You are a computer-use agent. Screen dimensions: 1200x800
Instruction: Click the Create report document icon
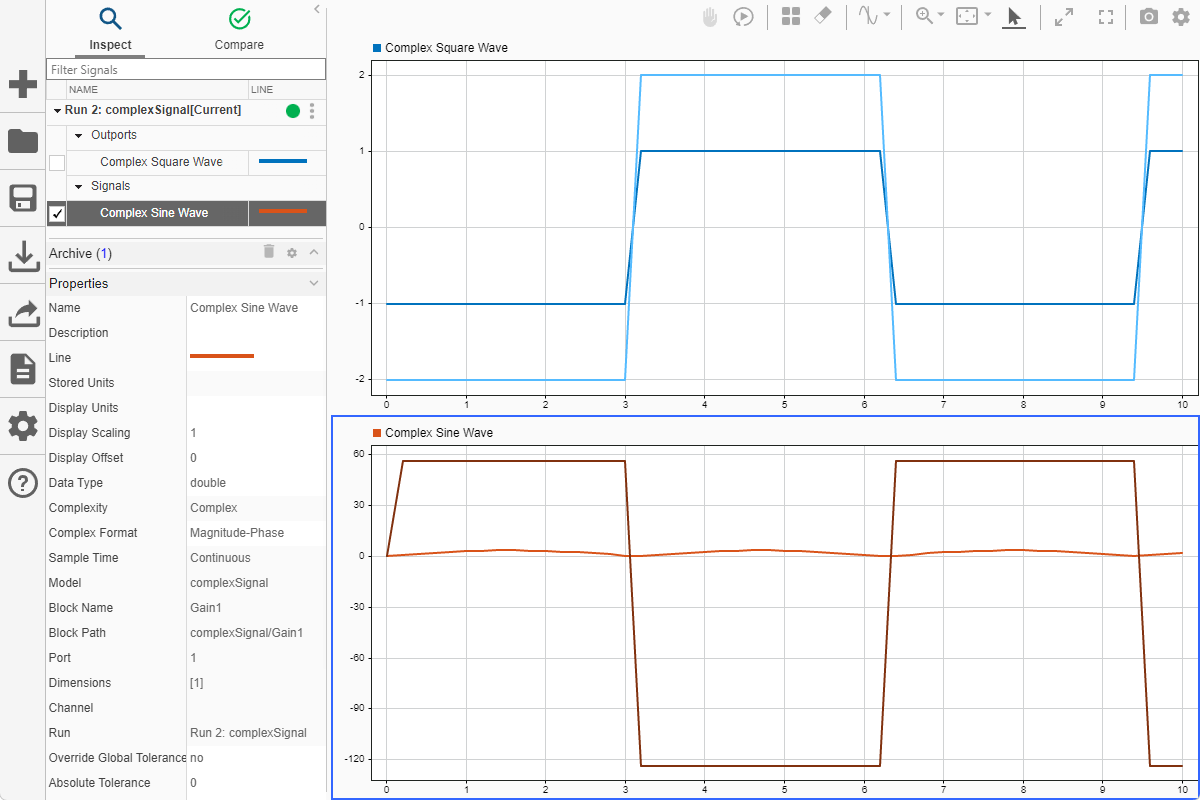pyautogui.click(x=22, y=369)
